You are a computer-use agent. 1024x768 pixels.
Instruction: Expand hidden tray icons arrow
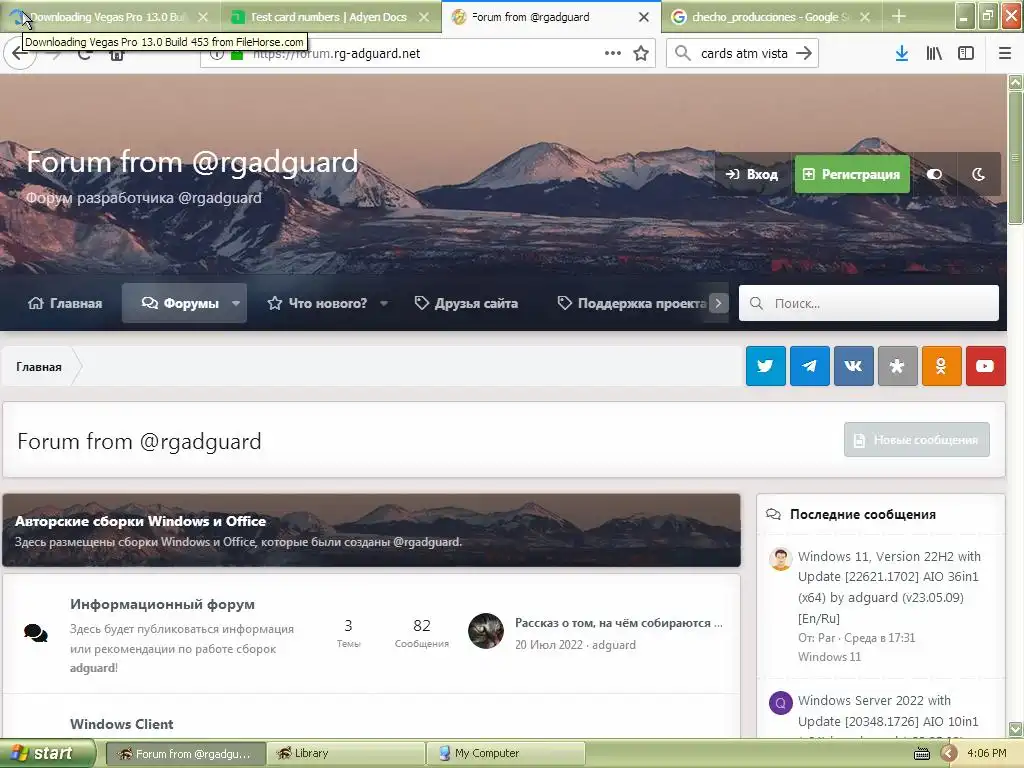pyautogui.click(x=948, y=754)
